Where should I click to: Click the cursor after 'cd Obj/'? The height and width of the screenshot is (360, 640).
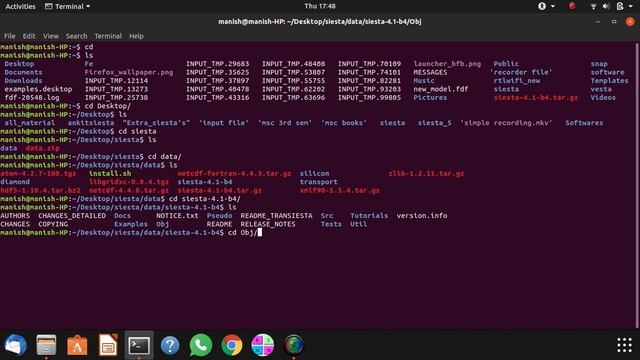pyautogui.click(x=260, y=233)
